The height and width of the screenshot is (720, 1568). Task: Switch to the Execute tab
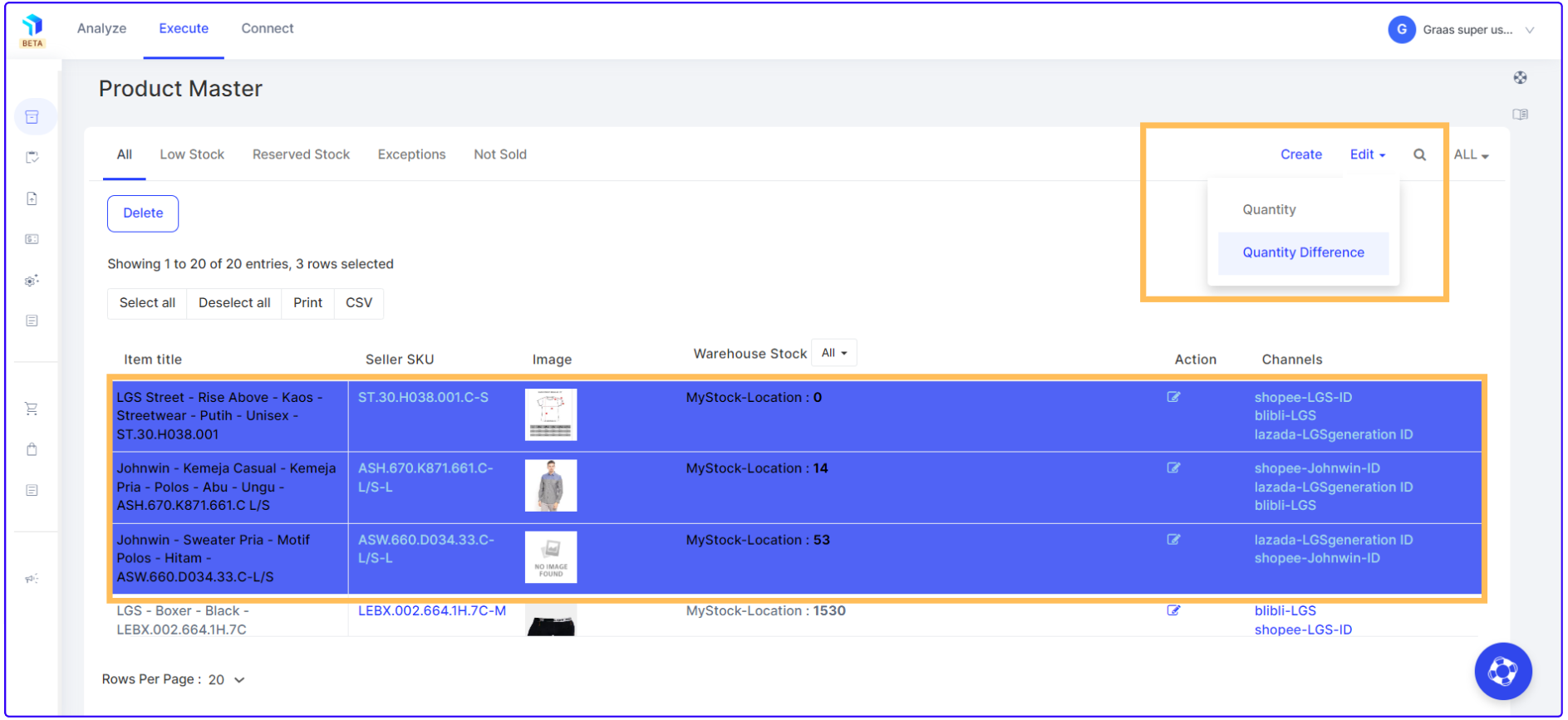click(184, 28)
